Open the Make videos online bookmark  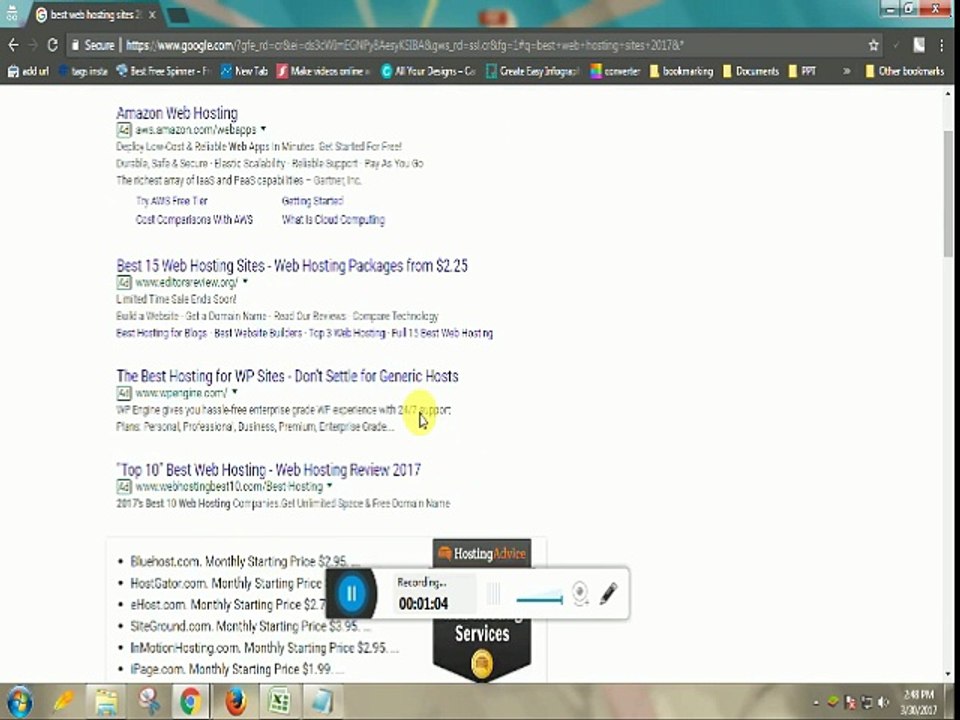pos(323,72)
